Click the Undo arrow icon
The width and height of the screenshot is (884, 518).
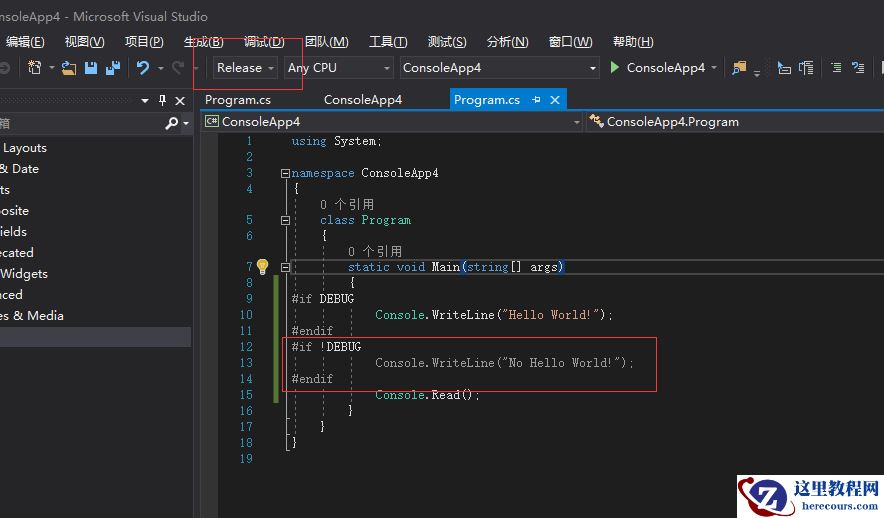click(x=143, y=68)
